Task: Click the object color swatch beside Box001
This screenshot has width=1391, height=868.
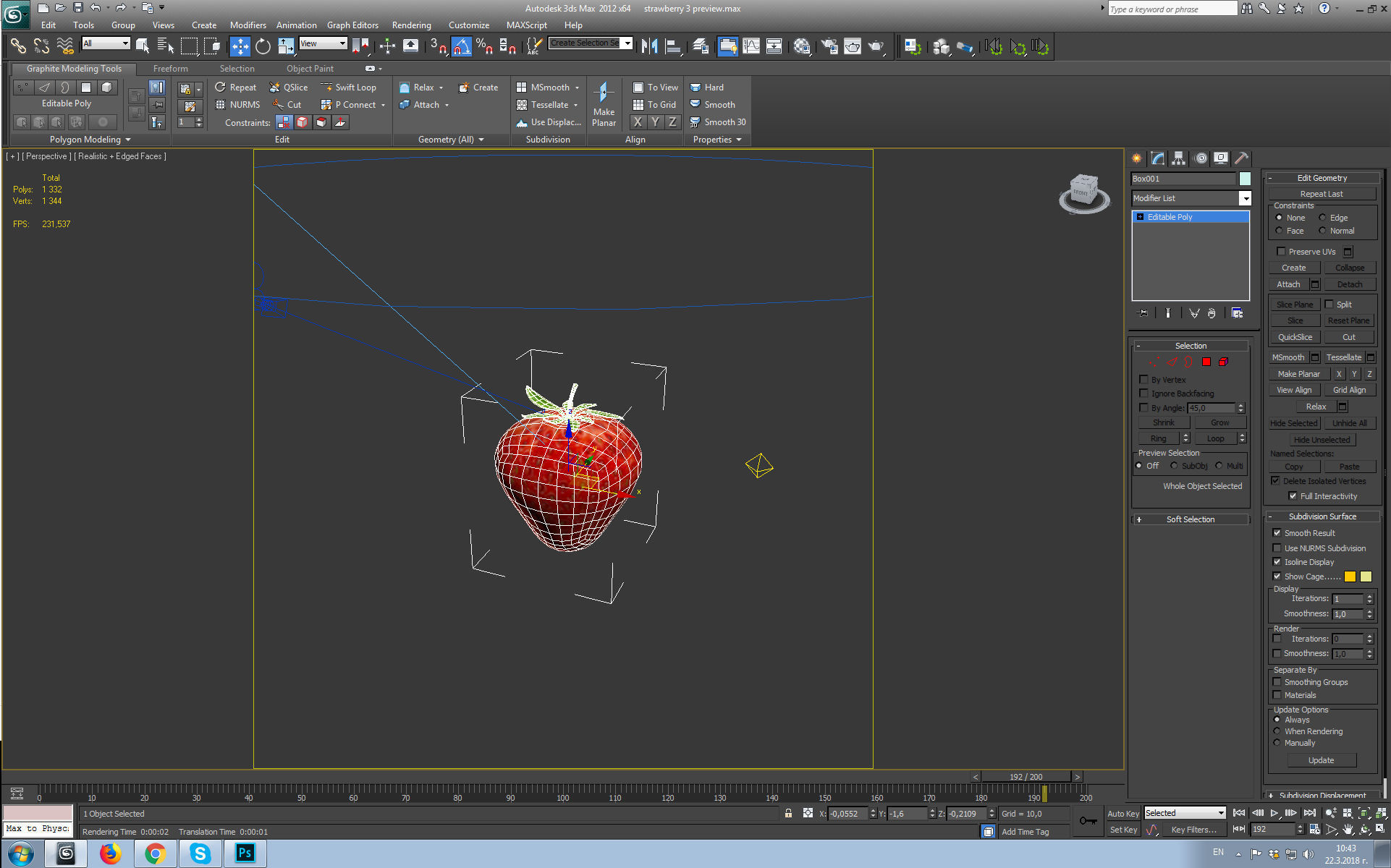Action: [1245, 179]
